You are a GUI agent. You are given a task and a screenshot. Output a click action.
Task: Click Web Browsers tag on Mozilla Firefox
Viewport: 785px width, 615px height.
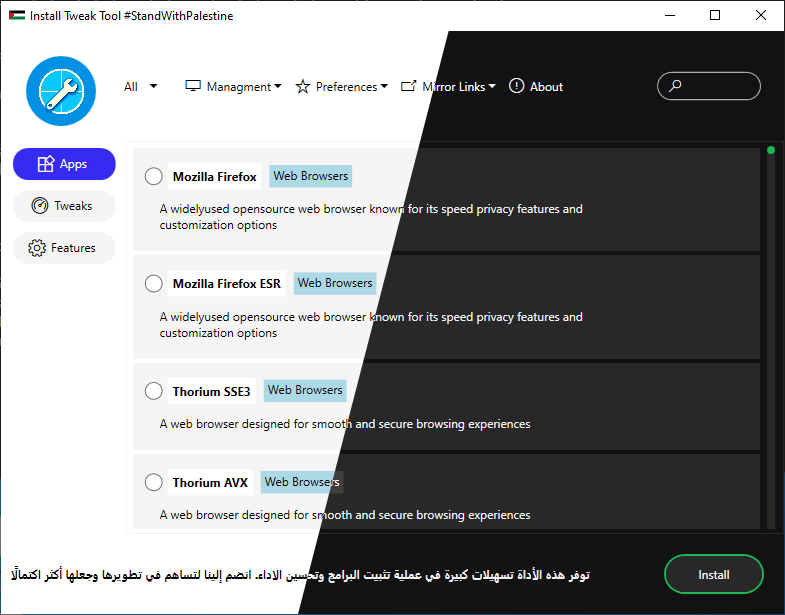pyautogui.click(x=310, y=176)
